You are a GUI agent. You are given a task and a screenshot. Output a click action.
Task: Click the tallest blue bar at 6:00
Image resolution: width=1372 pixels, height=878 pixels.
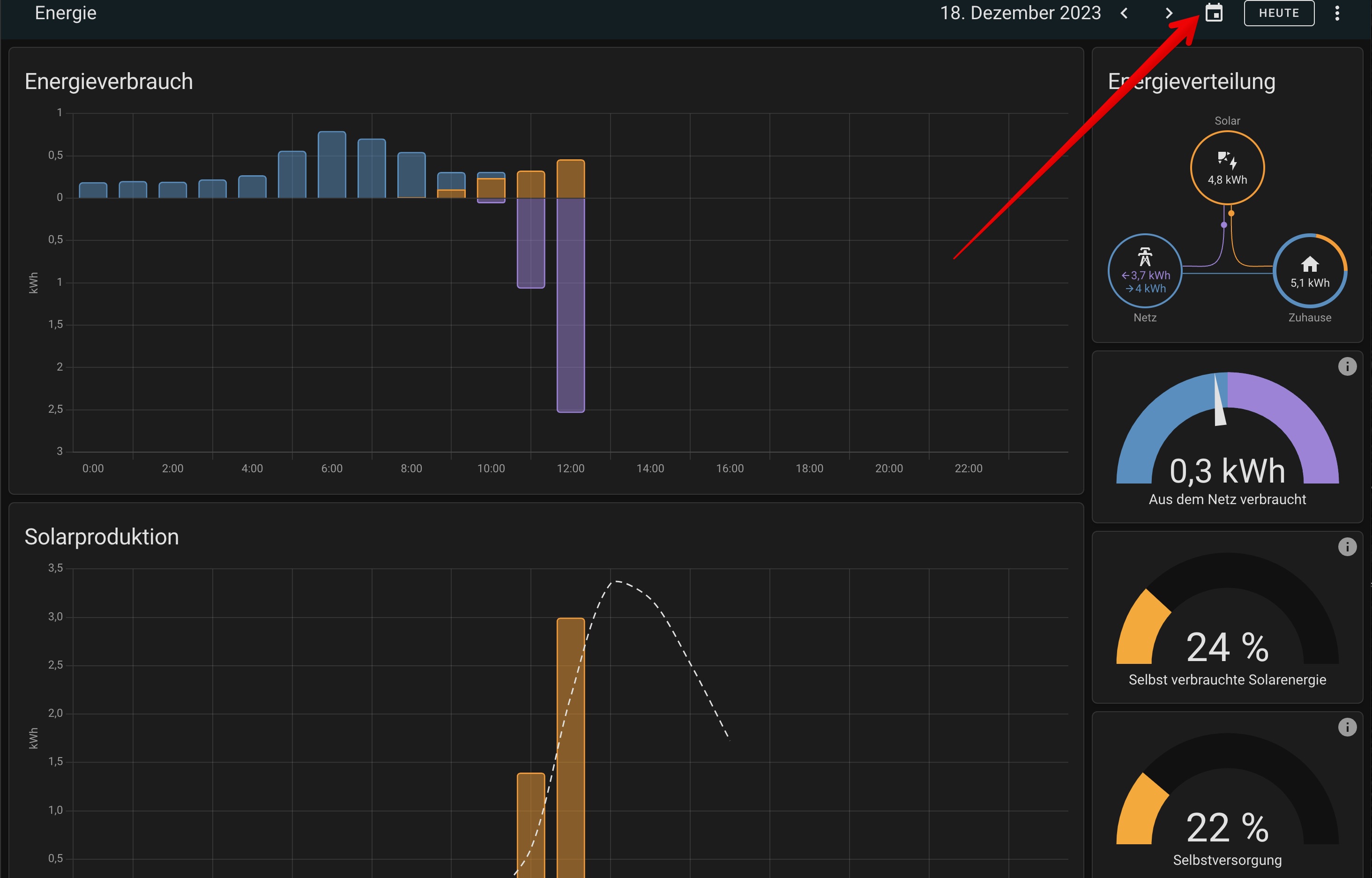coord(332,165)
